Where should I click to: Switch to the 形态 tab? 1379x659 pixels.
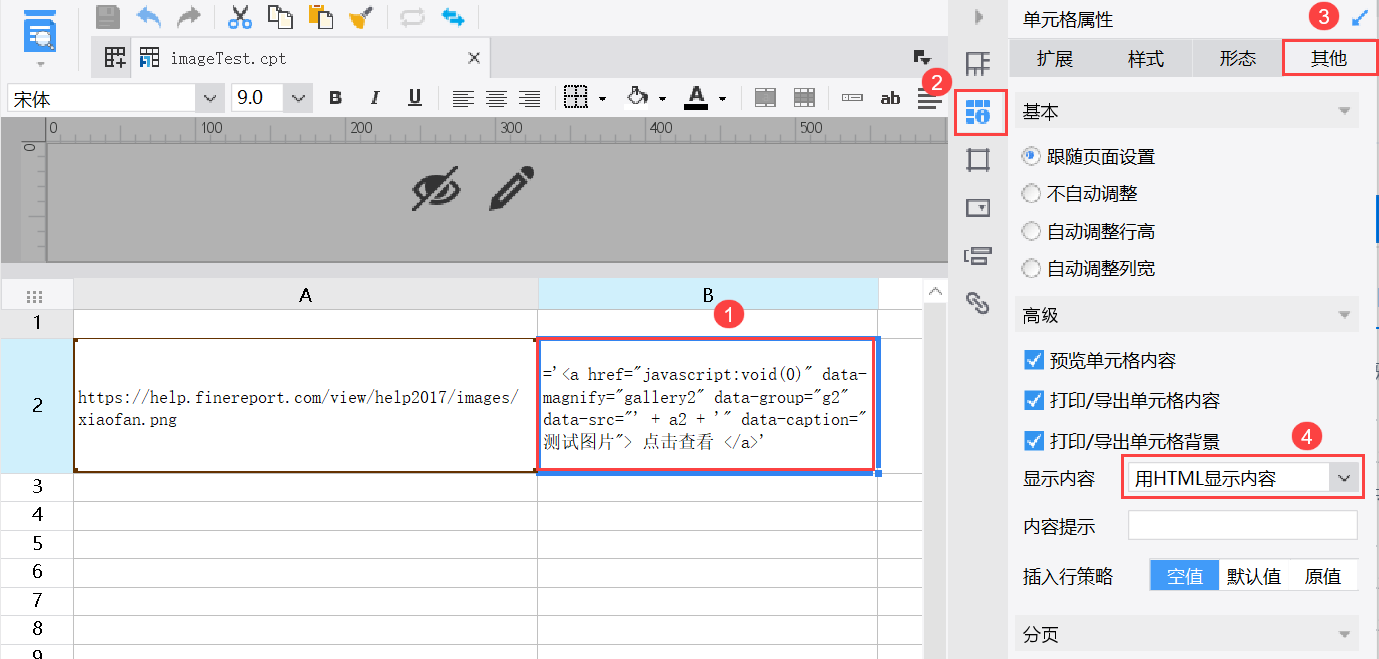click(x=1238, y=59)
